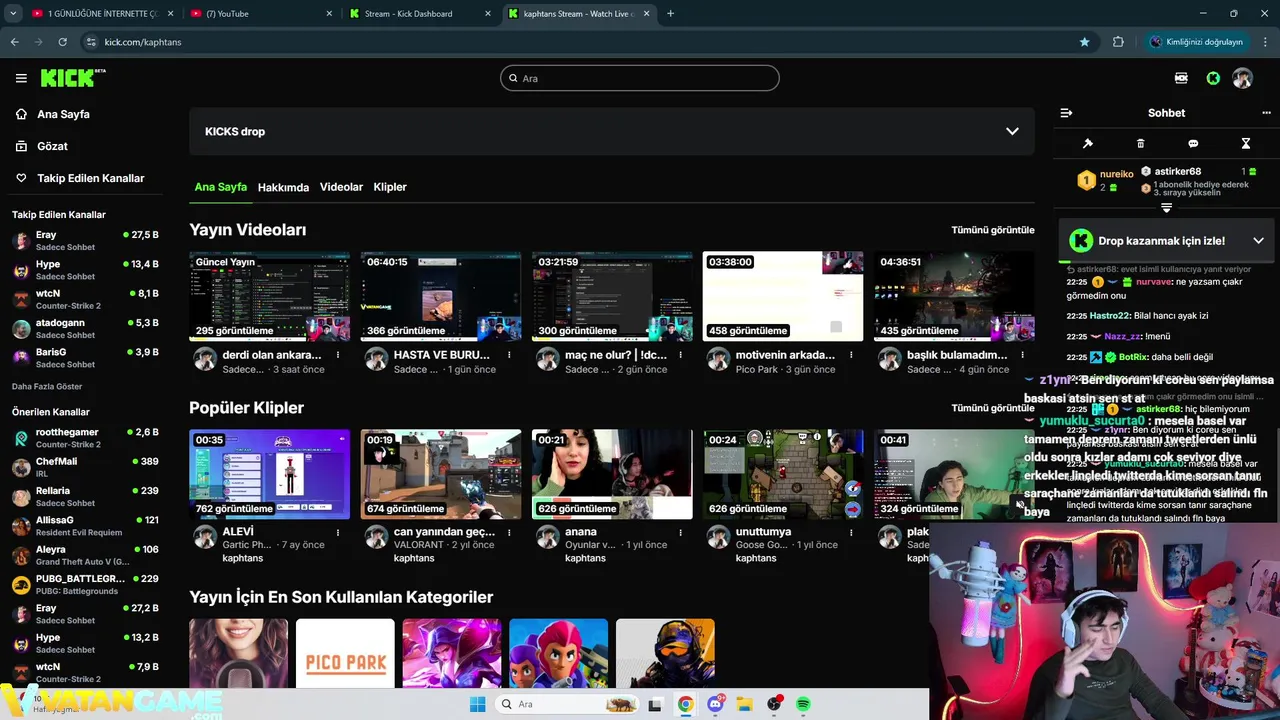This screenshot has width=1280, height=720.
Task: Open BarisG channel in followed list
Action: [x=85, y=358]
